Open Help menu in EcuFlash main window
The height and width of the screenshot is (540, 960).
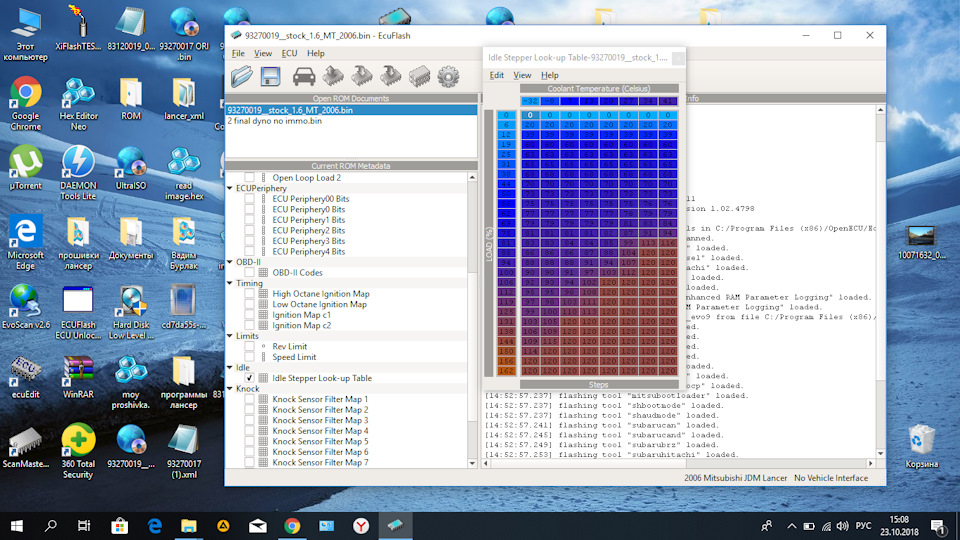(x=315, y=53)
